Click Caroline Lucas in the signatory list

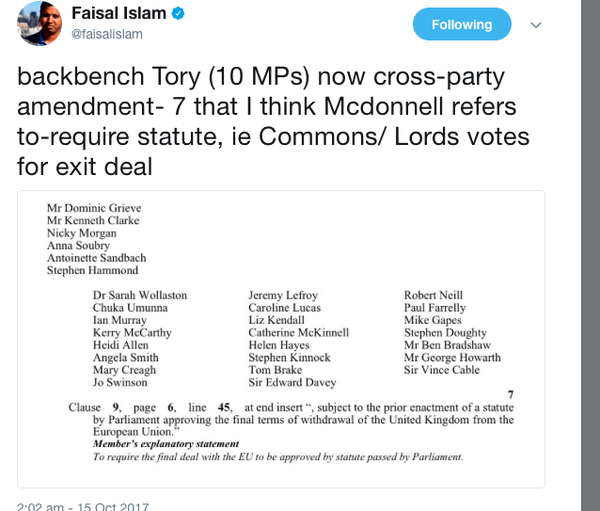285,308
